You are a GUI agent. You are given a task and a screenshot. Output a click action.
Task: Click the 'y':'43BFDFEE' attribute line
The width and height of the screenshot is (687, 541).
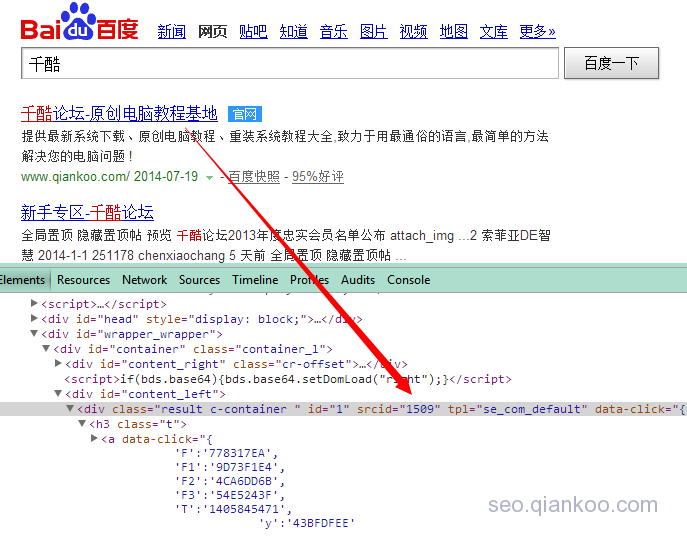(x=307, y=523)
